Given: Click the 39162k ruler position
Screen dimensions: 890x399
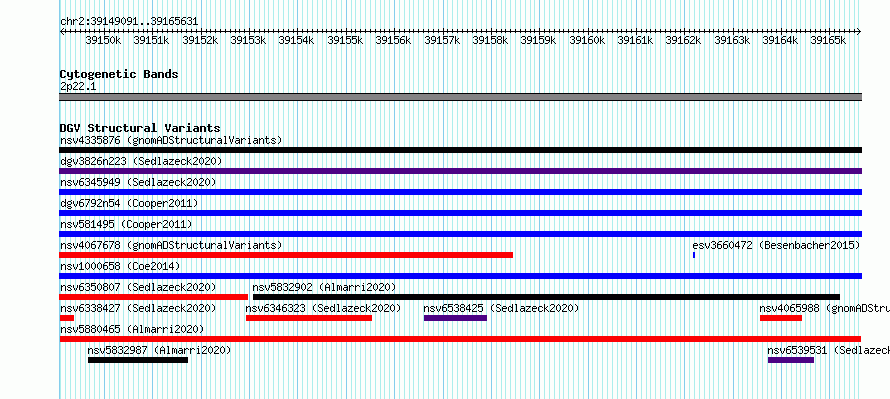Looking at the screenshot, I should 683,40.
